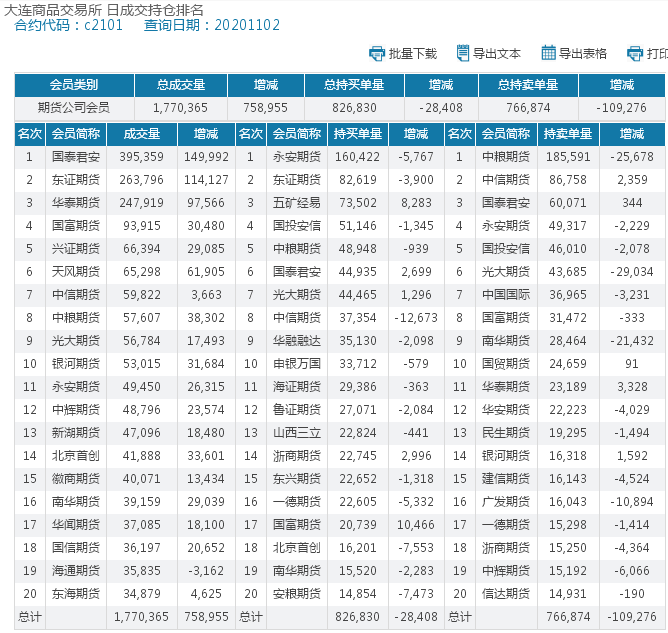Click the contract code c2101
The height and width of the screenshot is (633, 668).
point(103,25)
